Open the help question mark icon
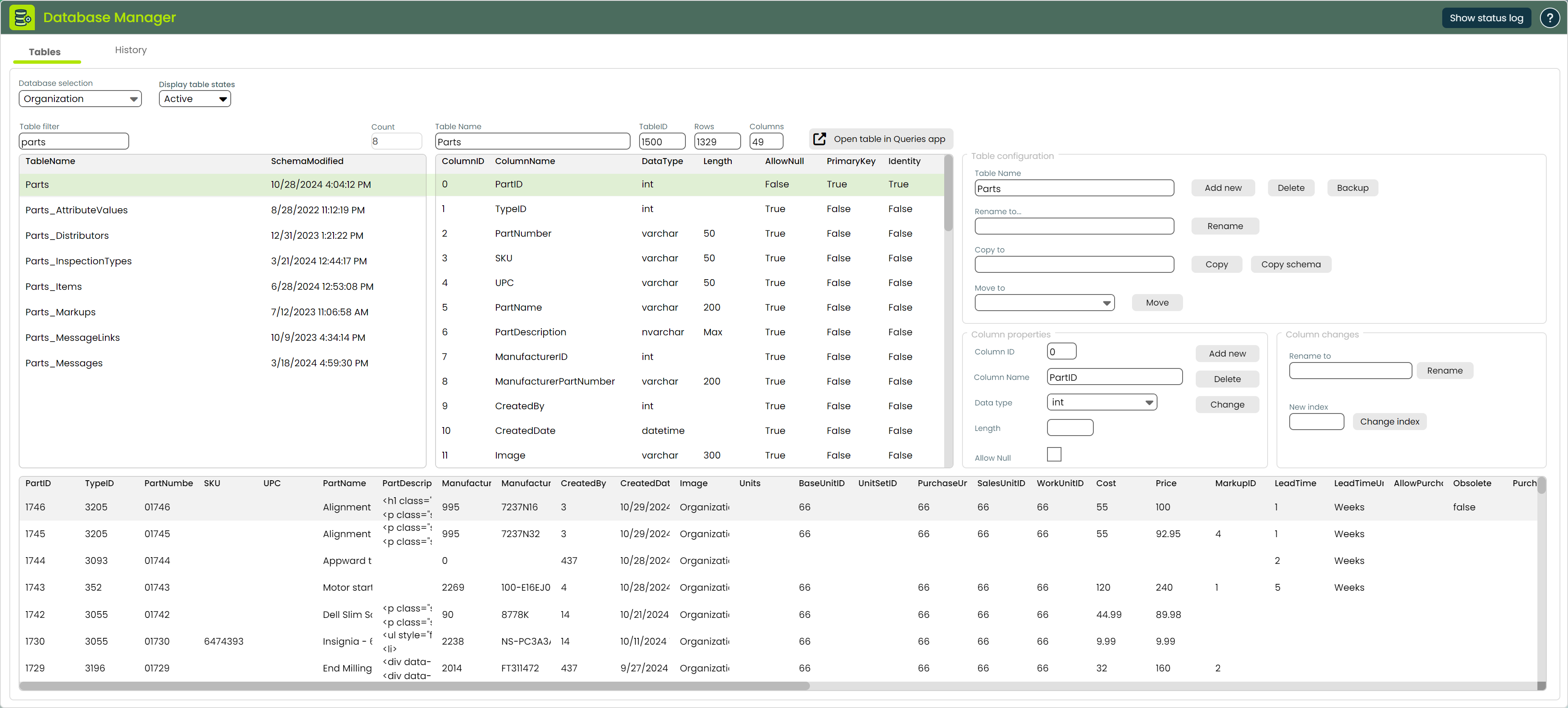The height and width of the screenshot is (708, 1568). (x=1549, y=18)
